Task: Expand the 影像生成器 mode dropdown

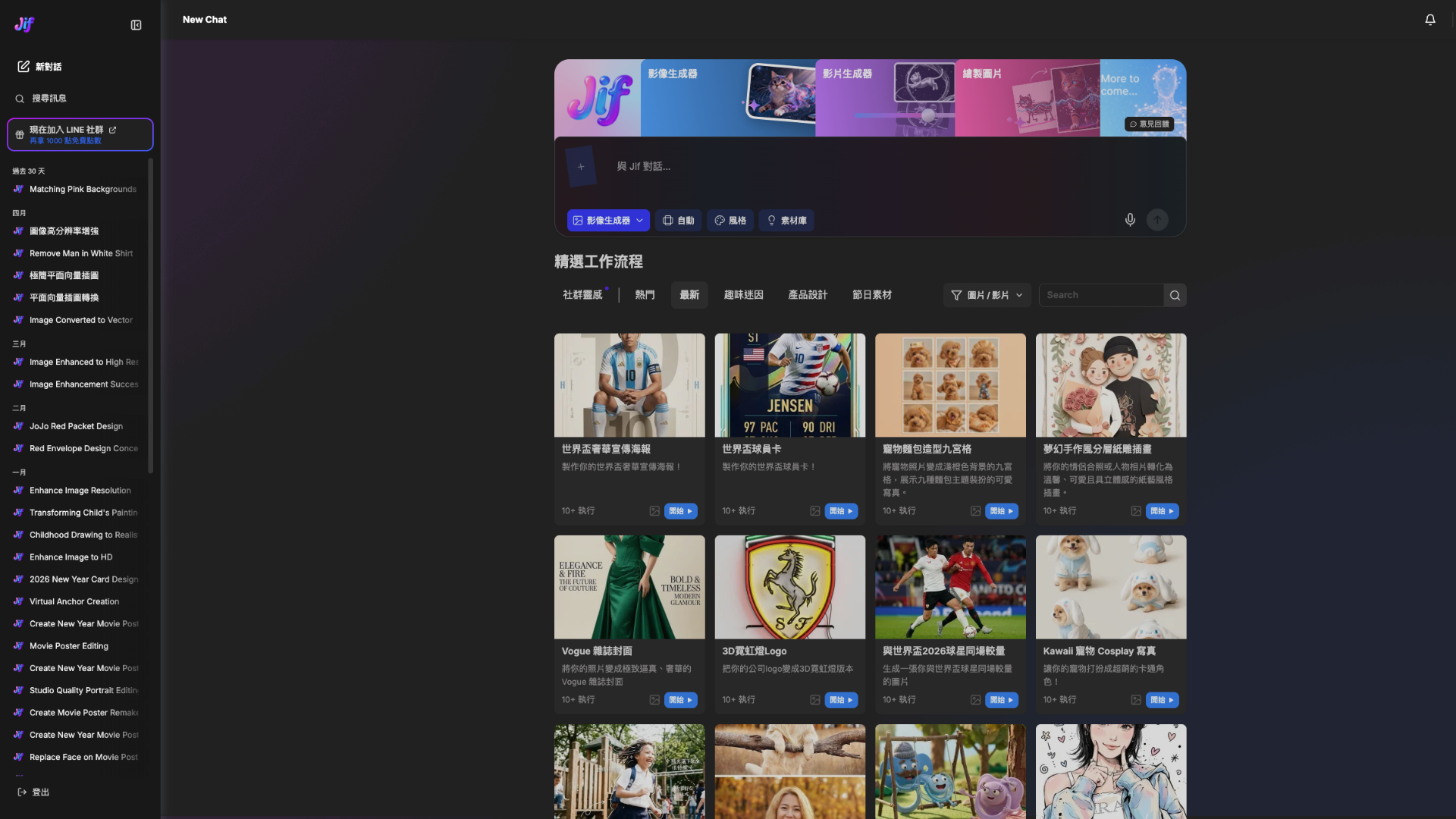Action: [x=608, y=221]
